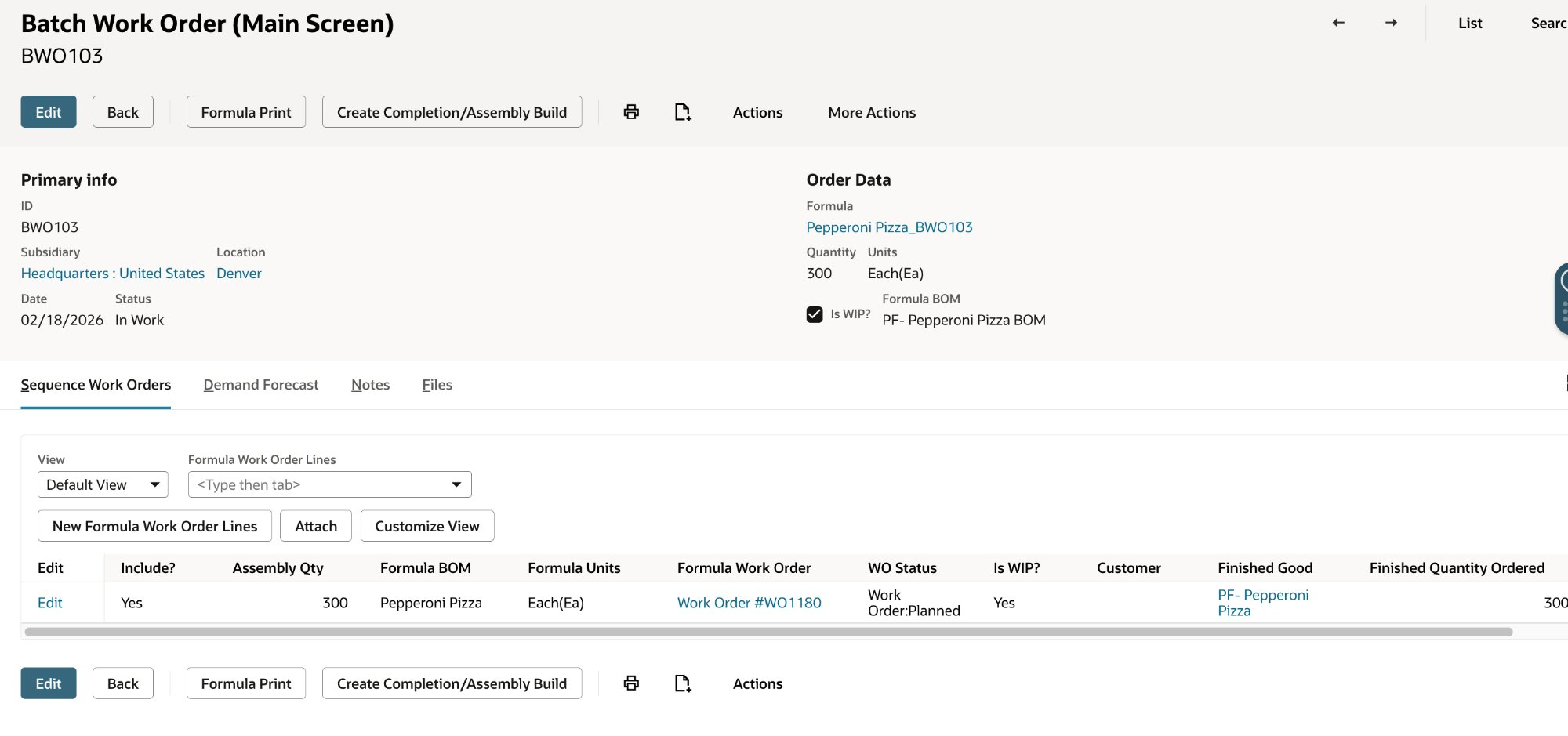Click the top new document icon
This screenshot has height=736, width=1568.
click(x=682, y=112)
